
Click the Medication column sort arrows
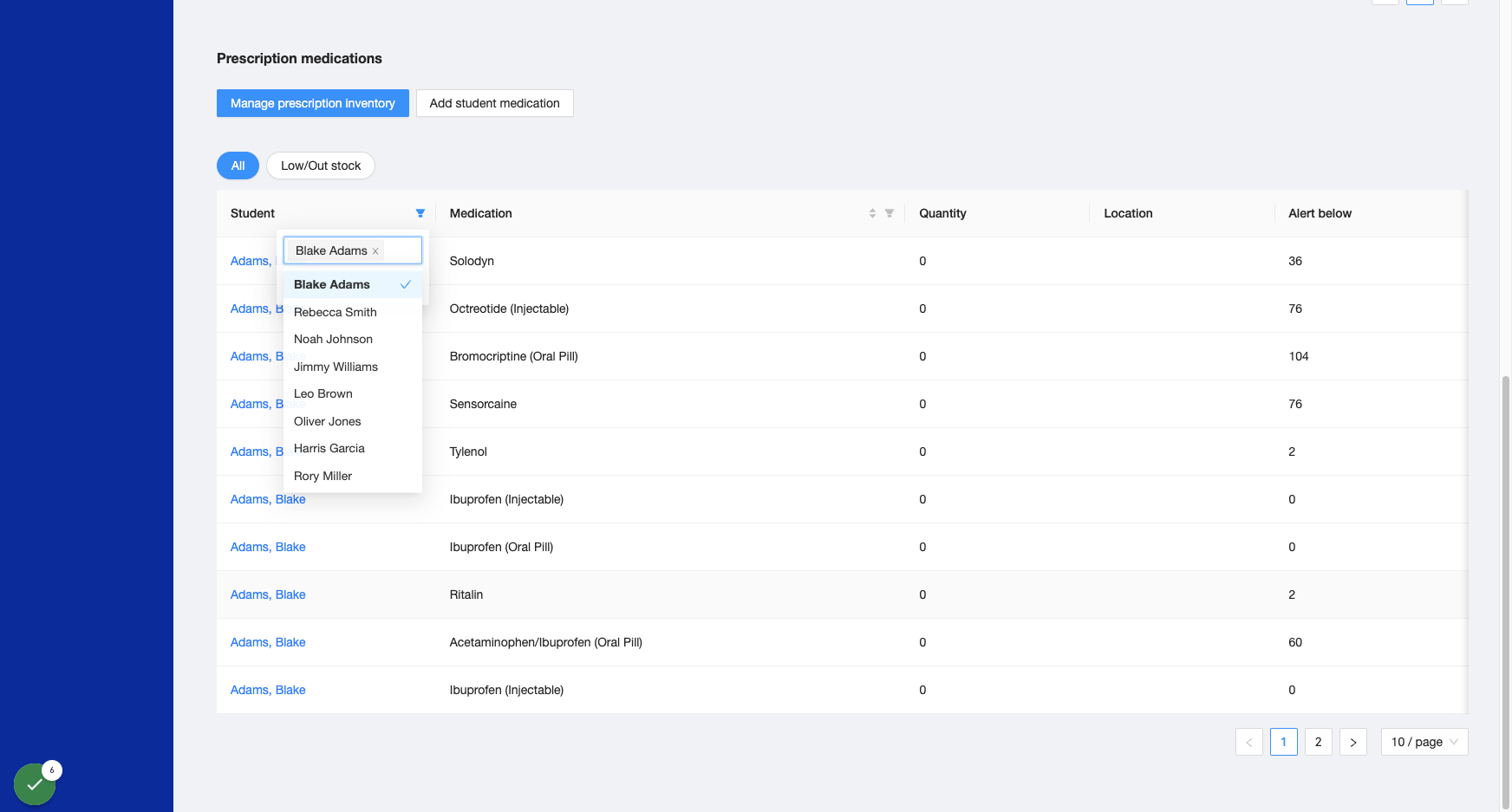click(x=872, y=213)
